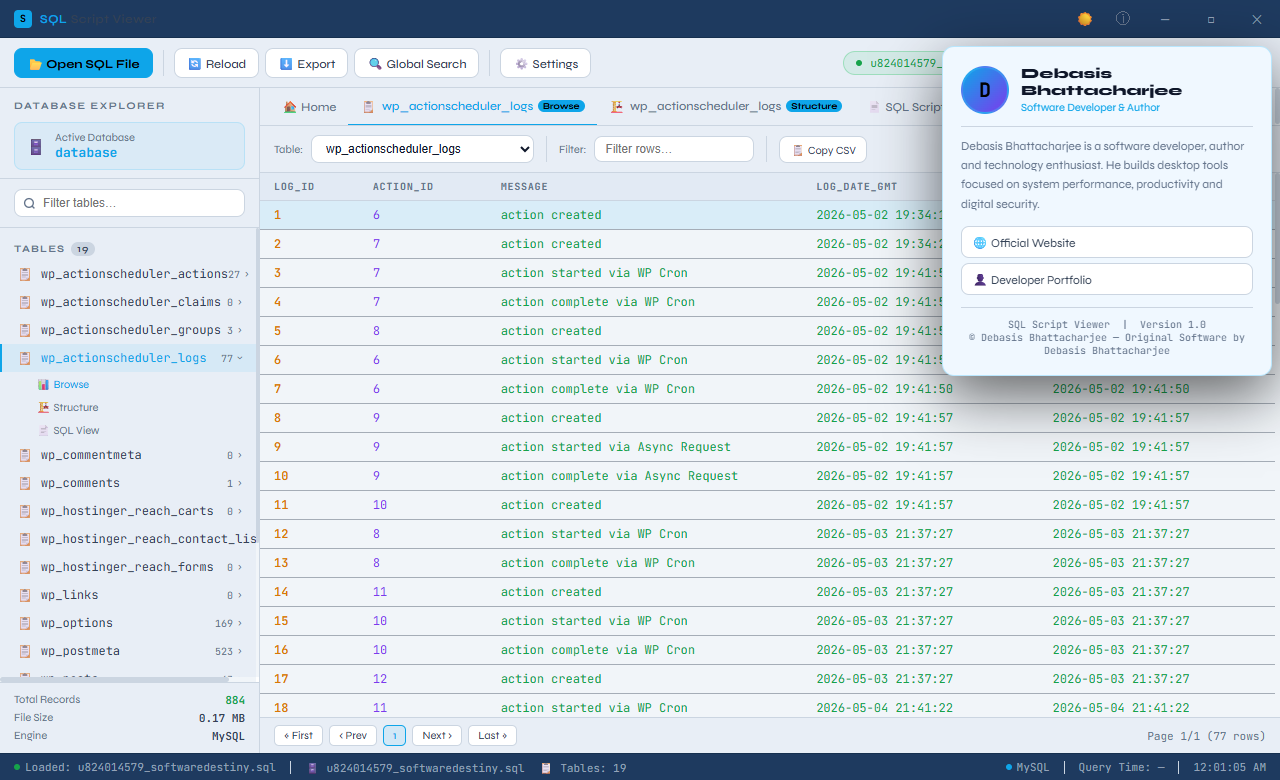1280x780 pixels.
Task: Collapse wp_actionscheduler_logs table
Action: coord(240,358)
